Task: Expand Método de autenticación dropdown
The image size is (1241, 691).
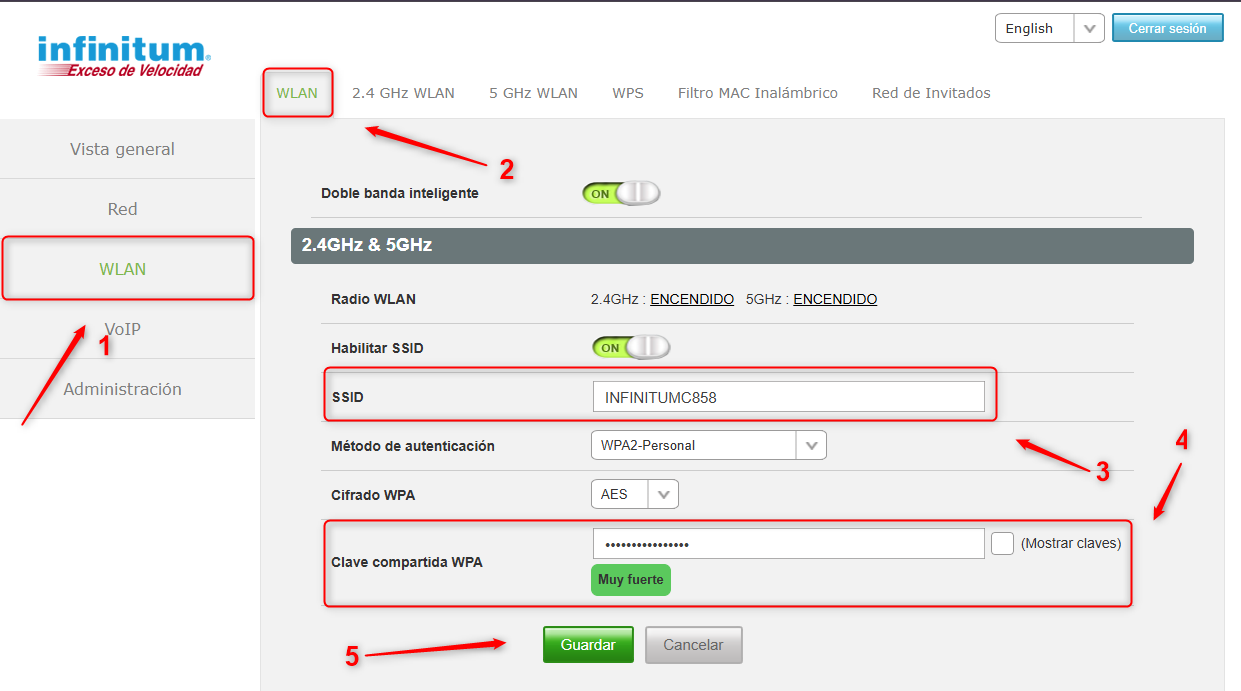Action: click(x=709, y=445)
